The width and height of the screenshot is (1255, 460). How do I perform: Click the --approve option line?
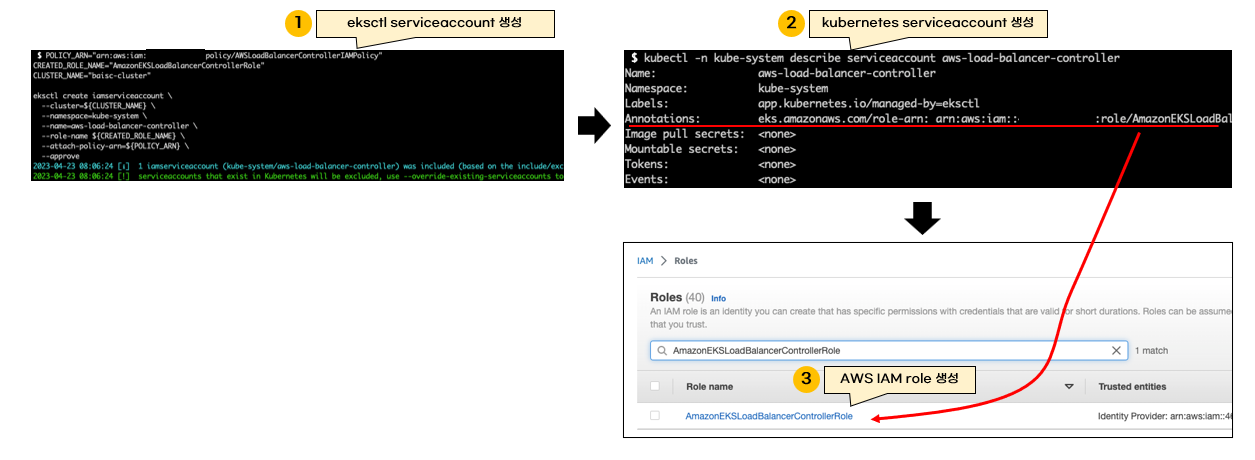pos(60,156)
